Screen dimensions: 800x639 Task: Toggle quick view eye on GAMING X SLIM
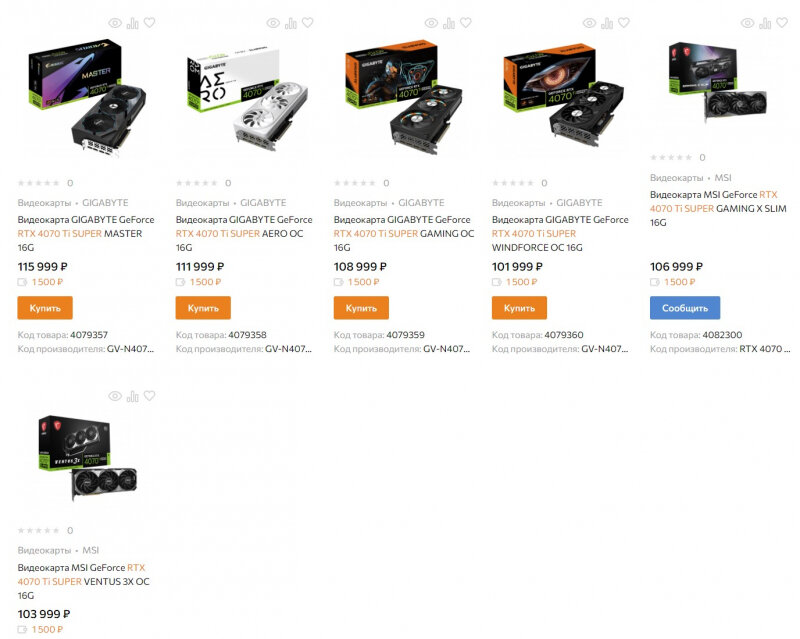pyautogui.click(x=747, y=23)
